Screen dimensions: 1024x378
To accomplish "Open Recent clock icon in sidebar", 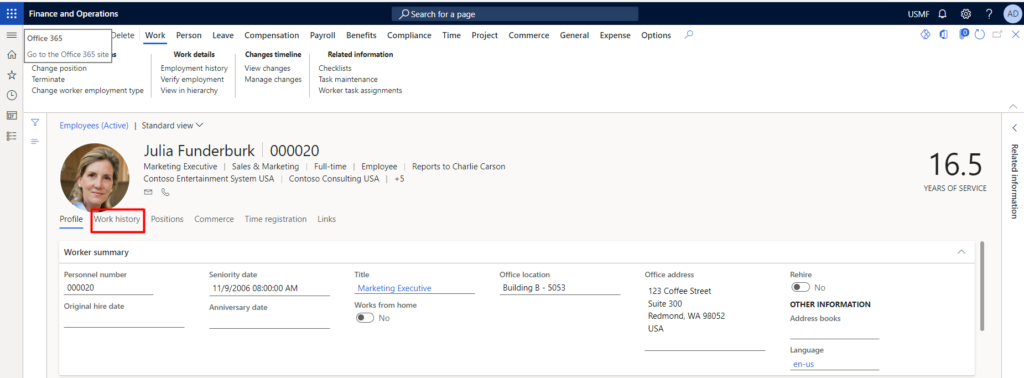I will click(x=11, y=95).
